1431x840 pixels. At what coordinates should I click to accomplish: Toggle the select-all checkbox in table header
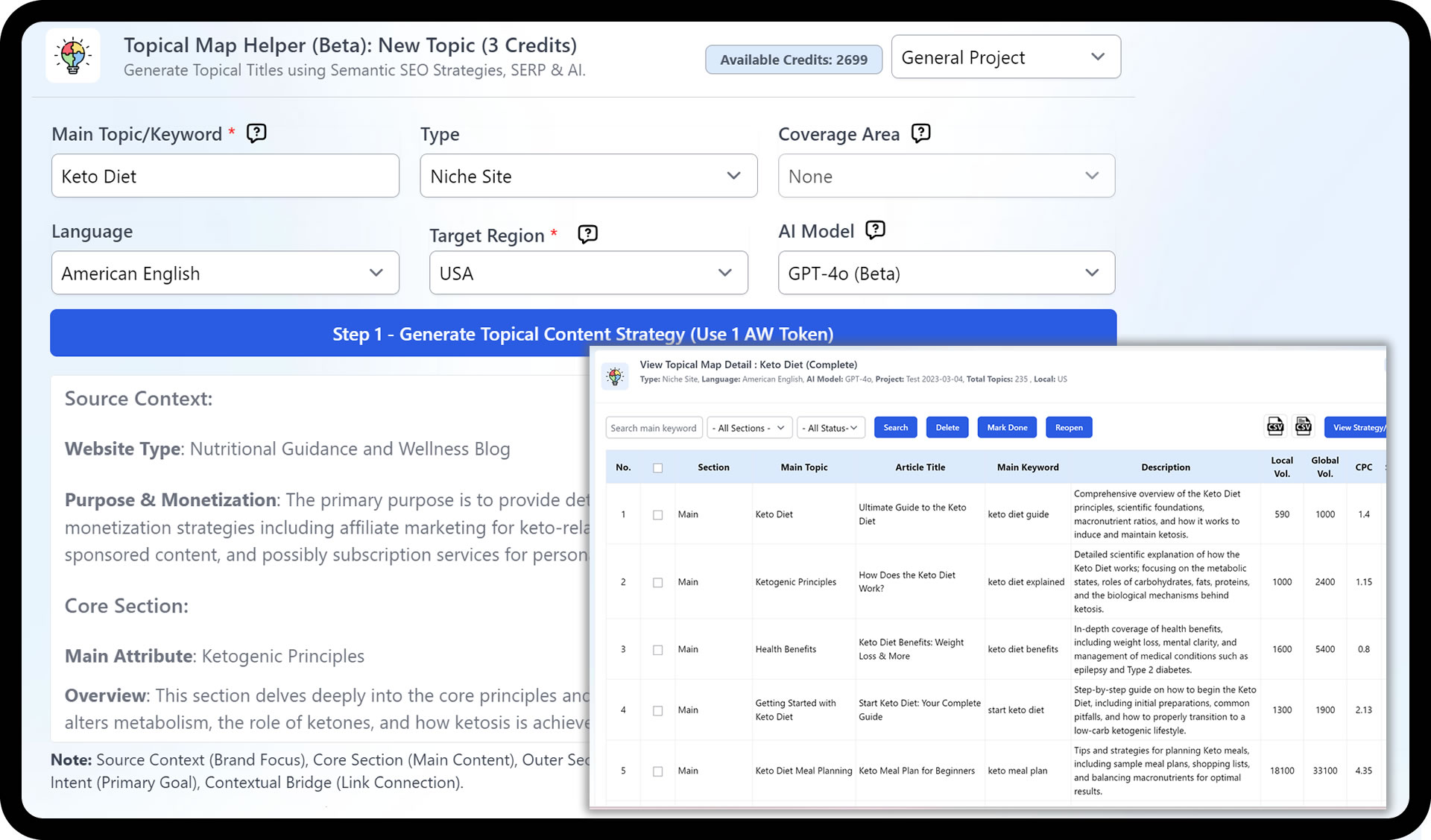(658, 467)
